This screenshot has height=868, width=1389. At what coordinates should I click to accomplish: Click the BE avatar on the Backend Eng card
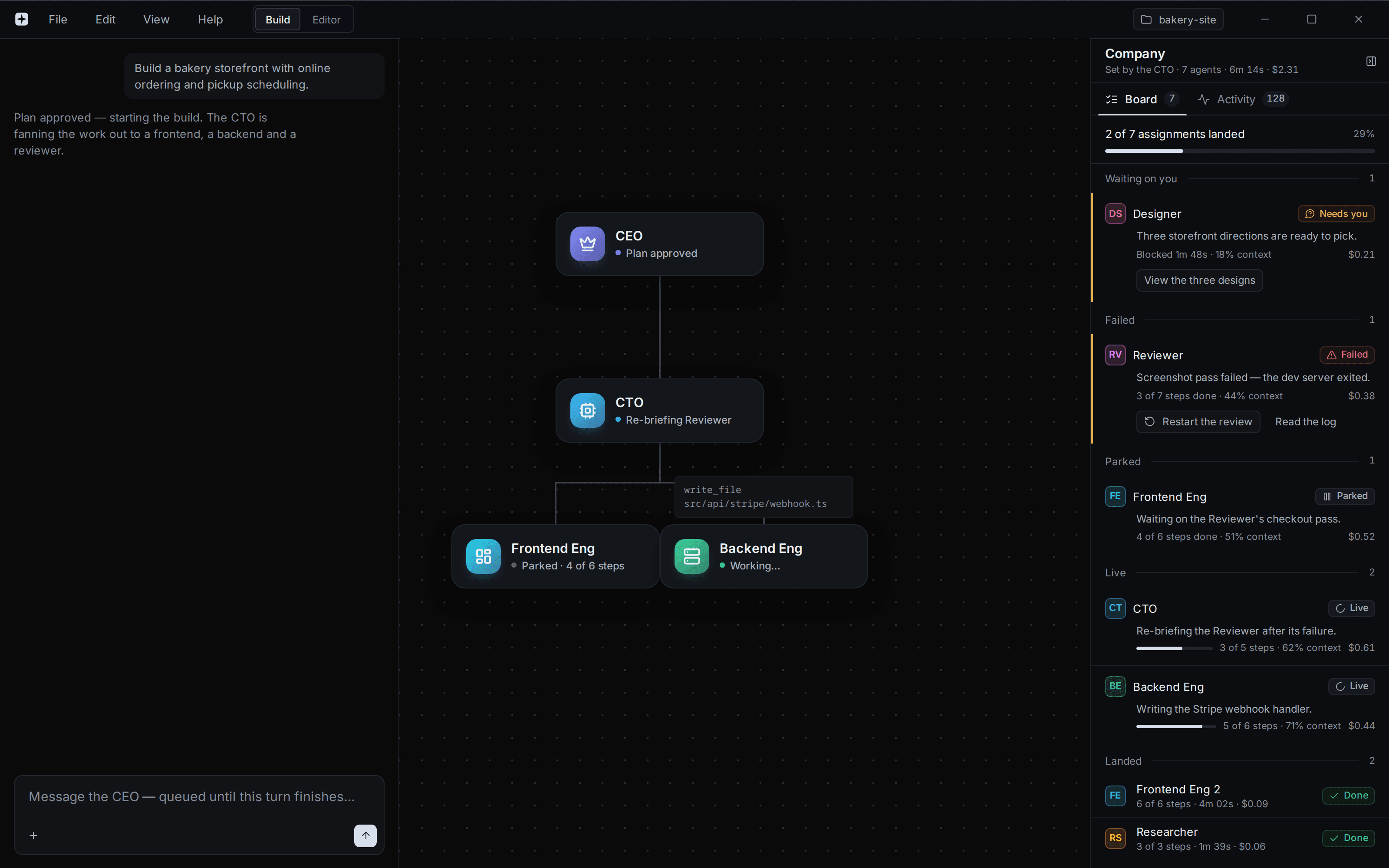pos(1115,686)
